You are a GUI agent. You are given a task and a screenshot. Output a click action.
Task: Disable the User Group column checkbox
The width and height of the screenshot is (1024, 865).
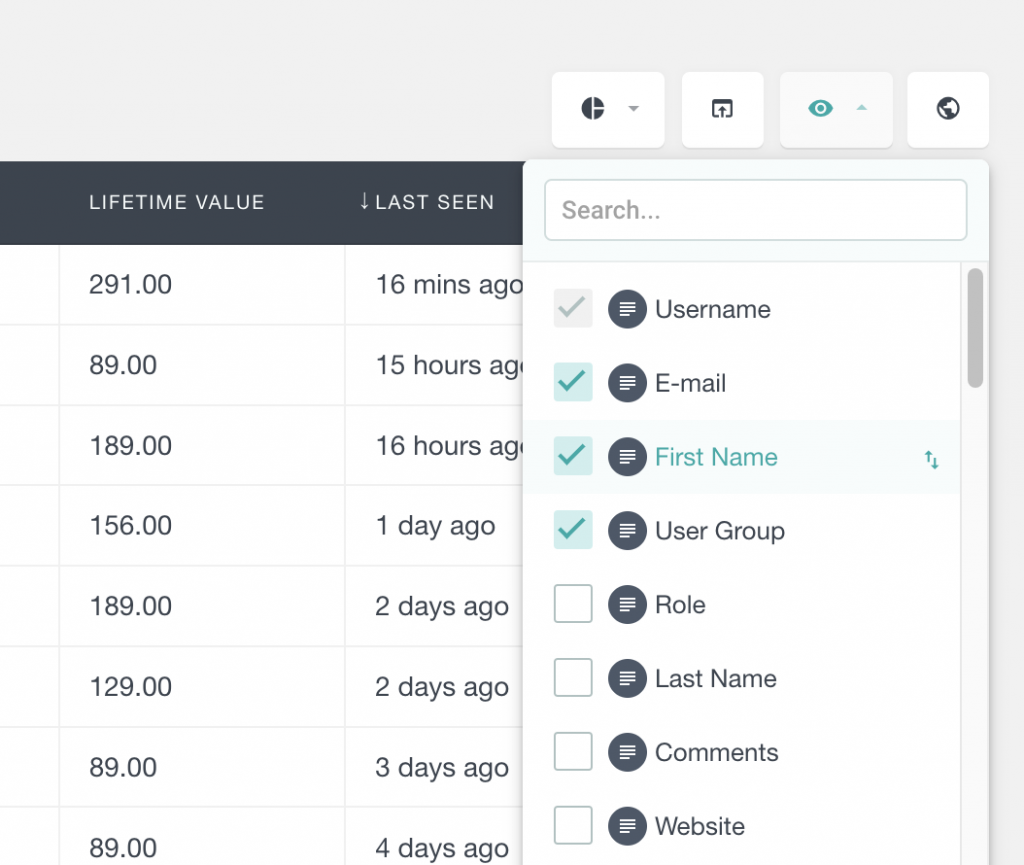click(572, 530)
